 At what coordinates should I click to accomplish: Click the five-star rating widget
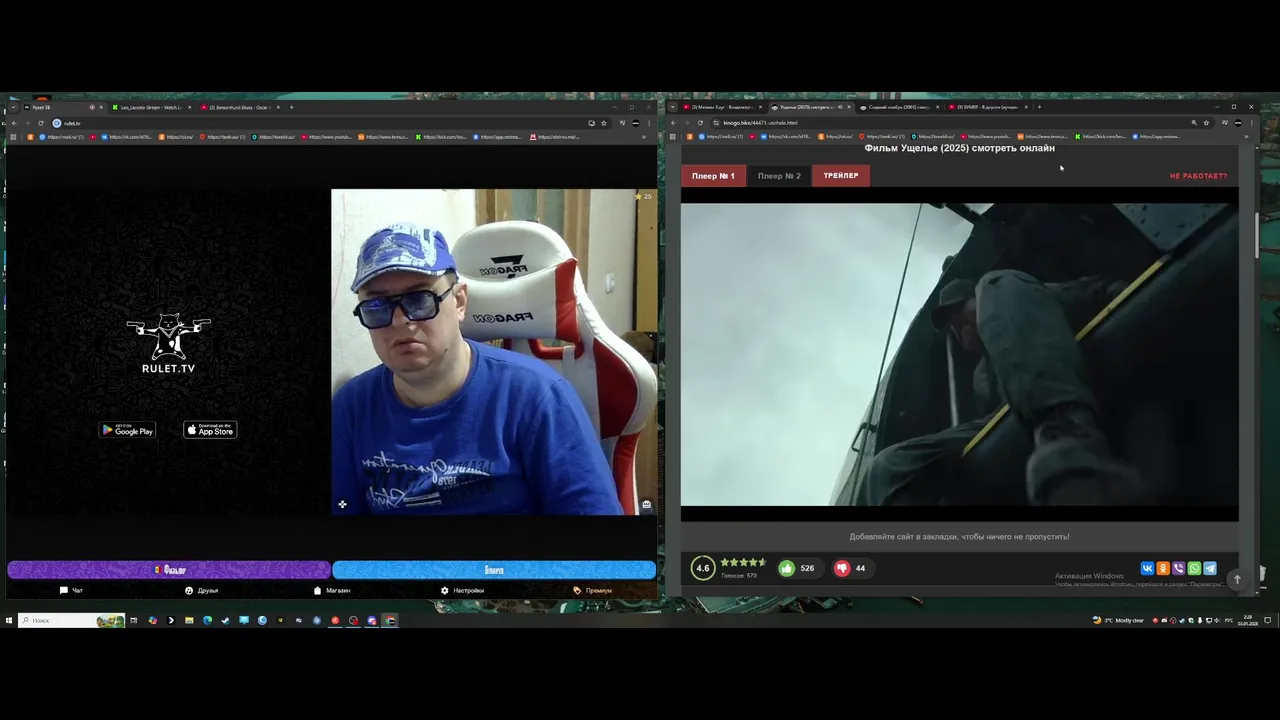[744, 563]
